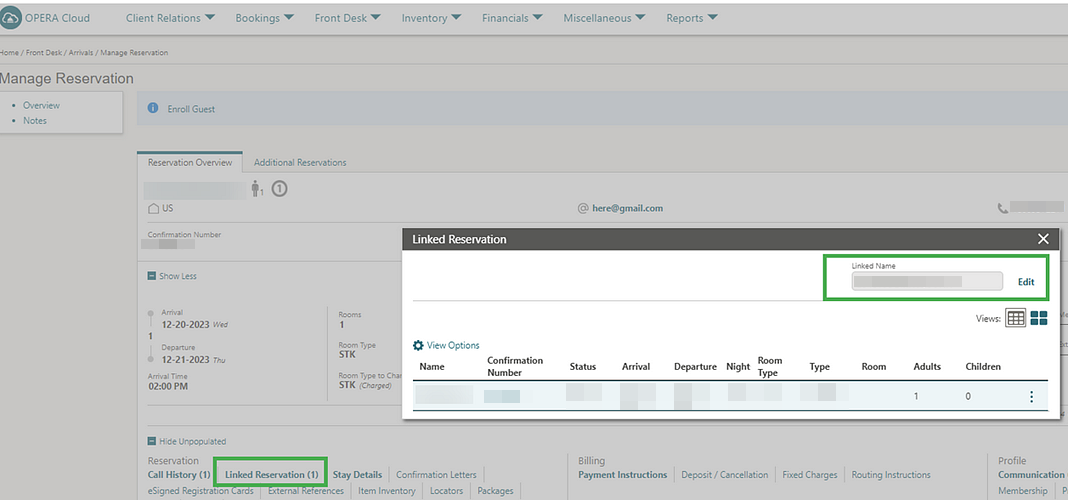This screenshot has height=500, width=1068.
Task: Click the Status column header
Action: click(x=583, y=366)
